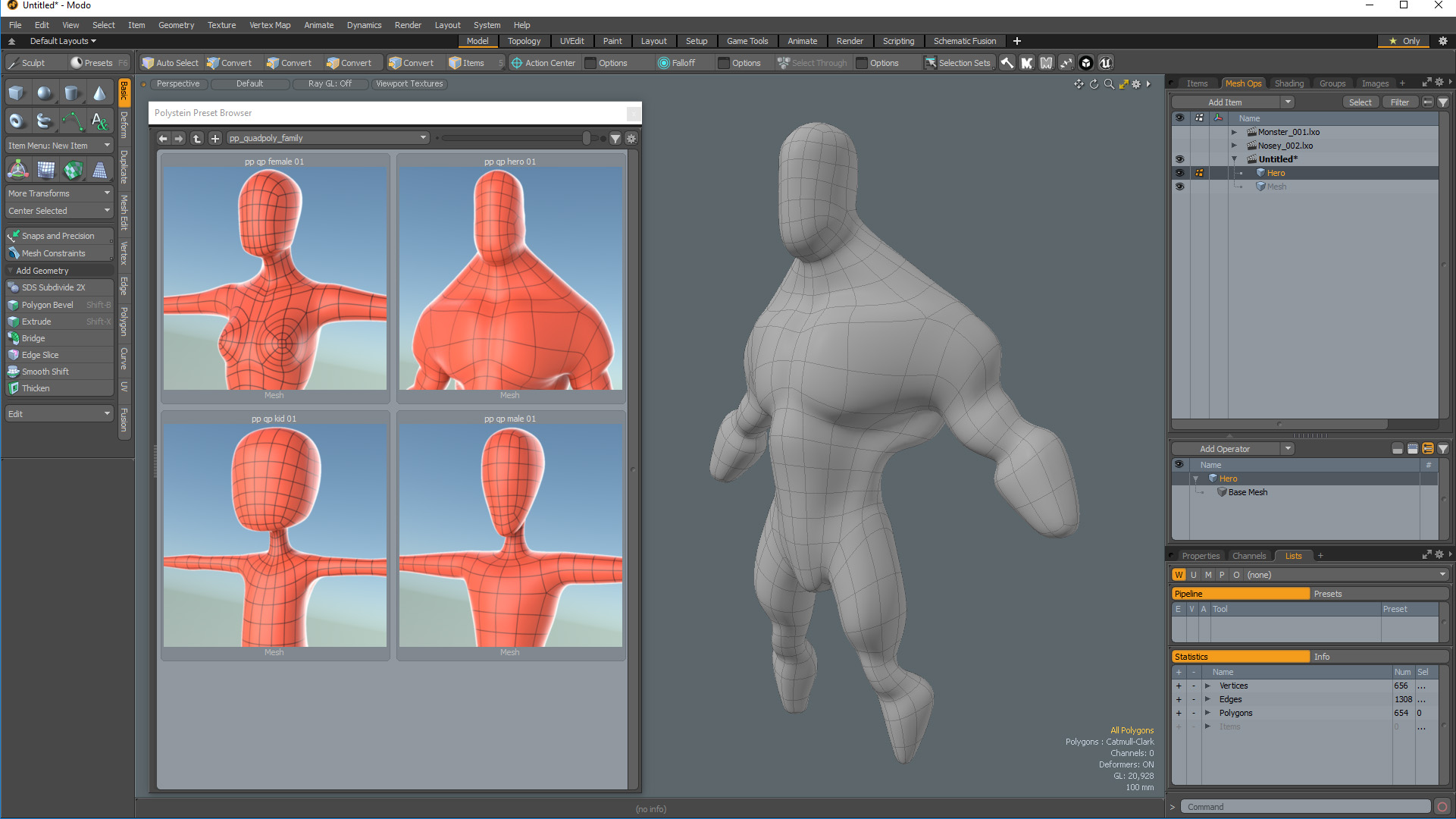Toggle visibility eye of Hero item
1456x819 pixels.
[1179, 173]
